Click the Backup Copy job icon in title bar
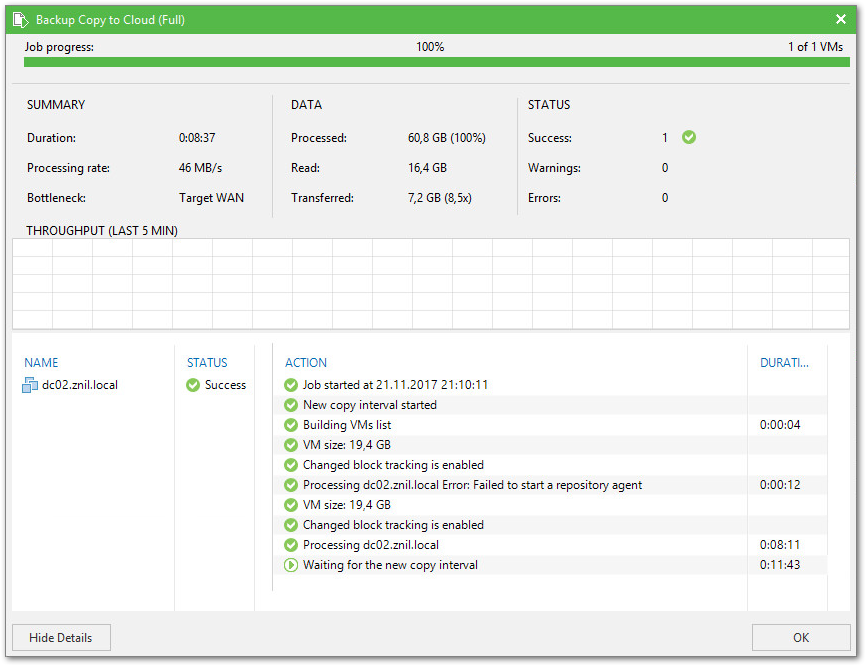The height and width of the screenshot is (666, 866). [x=20, y=19]
